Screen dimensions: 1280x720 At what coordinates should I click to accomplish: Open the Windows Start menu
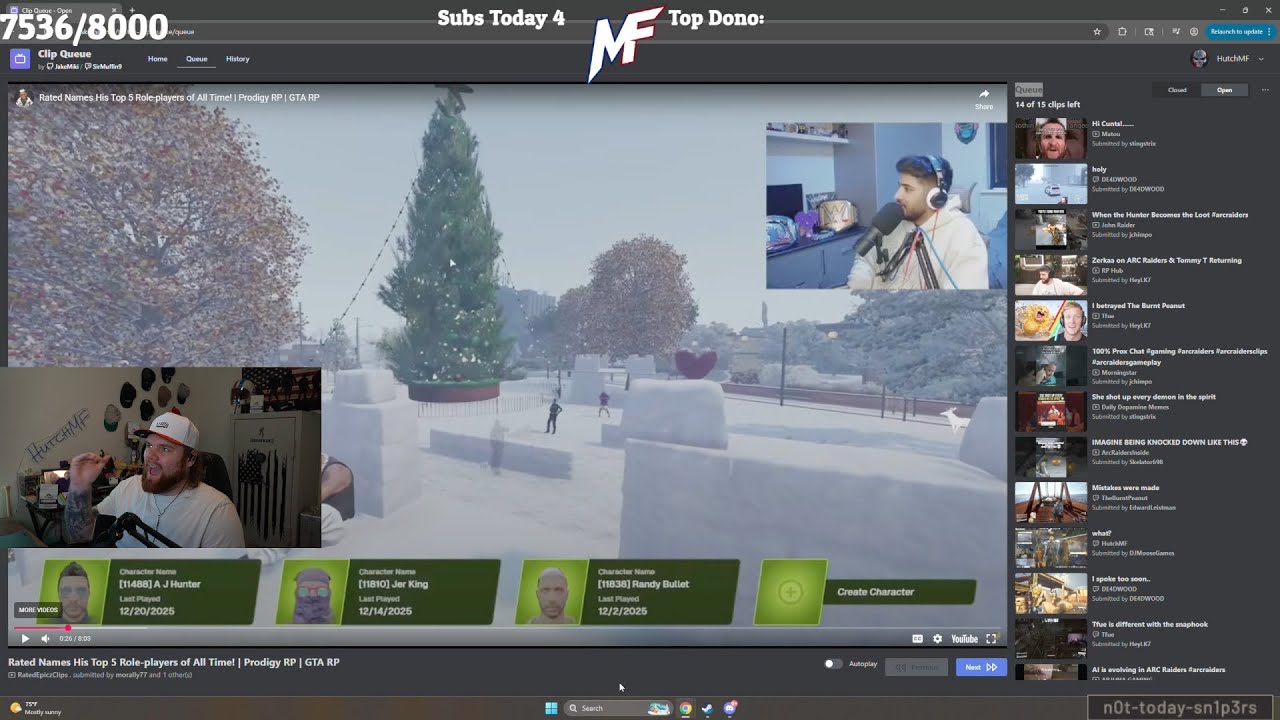tap(551, 708)
